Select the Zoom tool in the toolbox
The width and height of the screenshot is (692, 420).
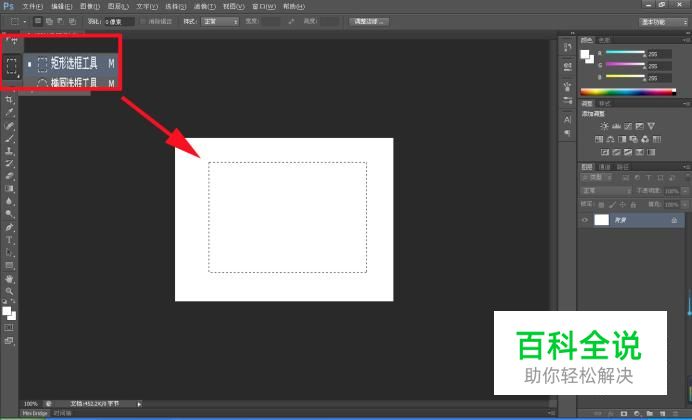click(9, 292)
